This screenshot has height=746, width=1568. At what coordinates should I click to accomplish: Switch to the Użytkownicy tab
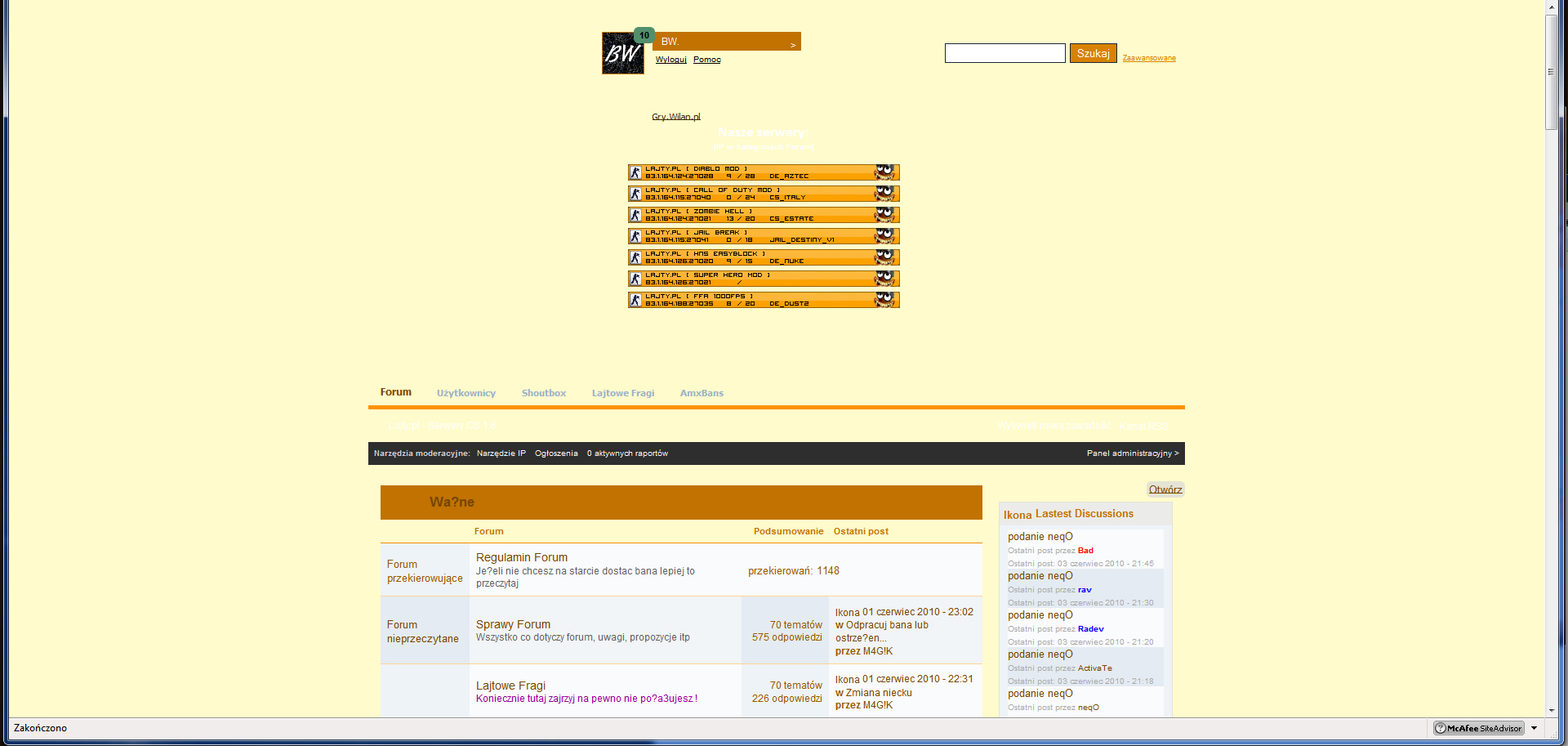465,393
